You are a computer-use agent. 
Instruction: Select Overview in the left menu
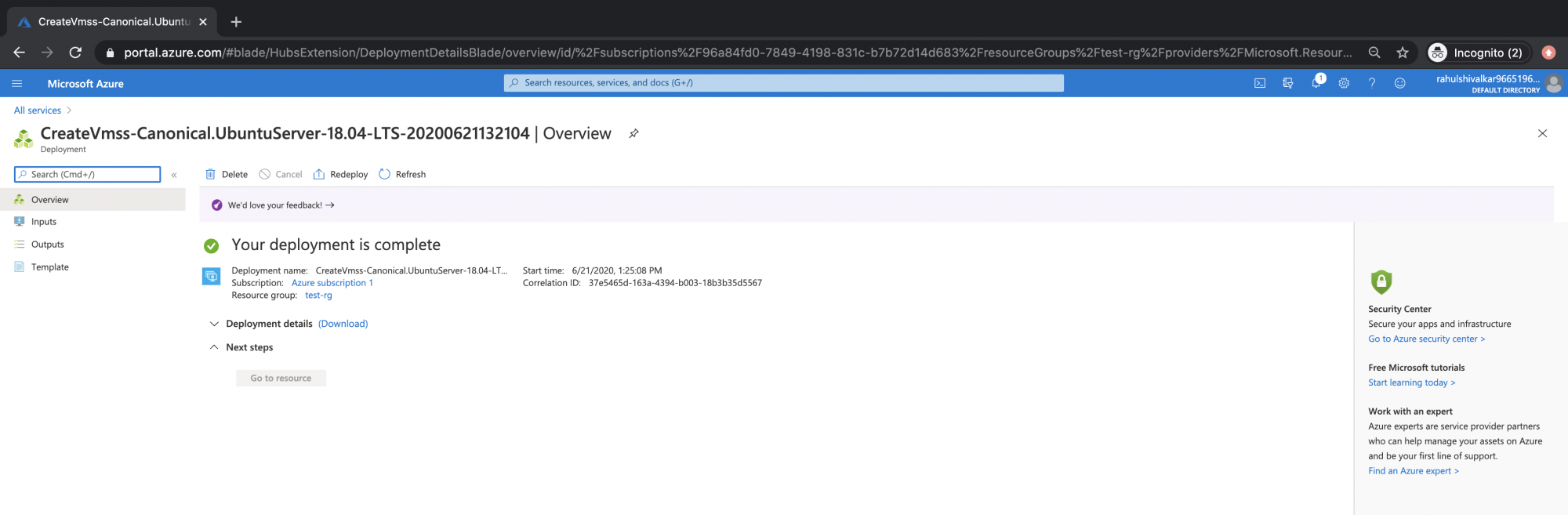tap(93, 199)
